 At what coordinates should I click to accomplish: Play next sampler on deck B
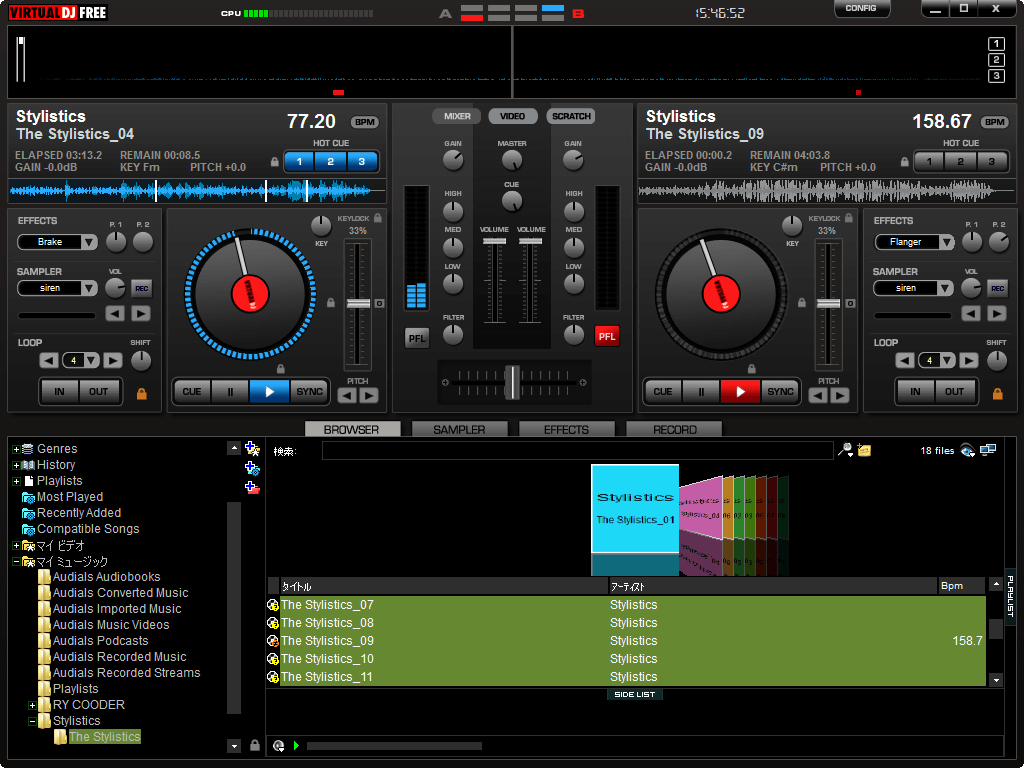click(997, 313)
